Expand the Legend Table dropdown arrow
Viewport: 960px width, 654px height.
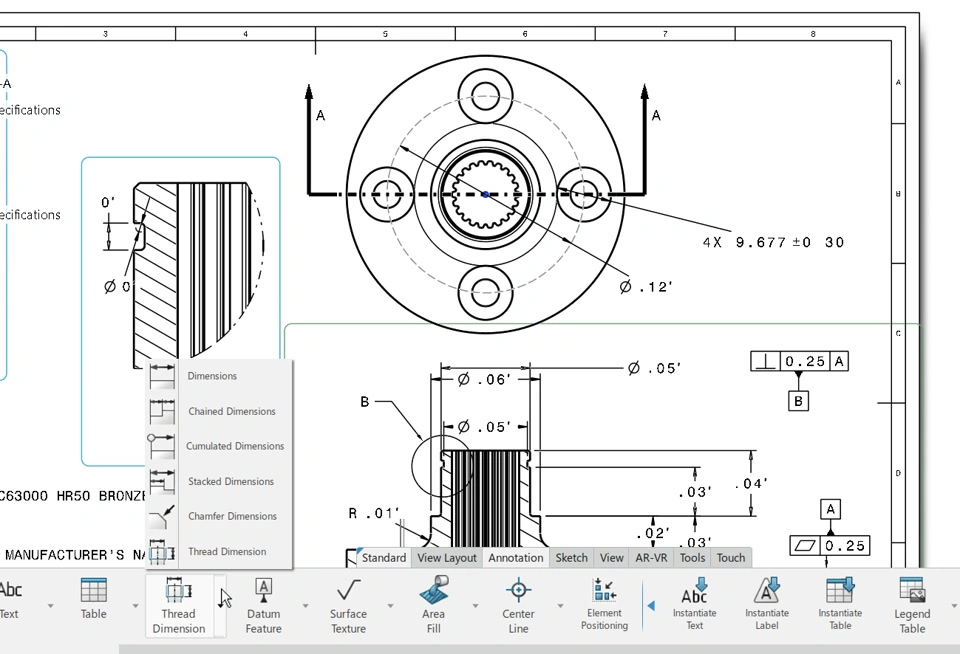954,606
